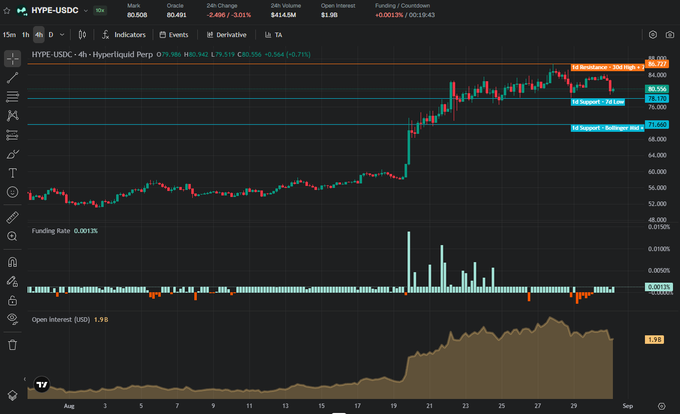Click the HYPE-USDC 4h Hyperliquid Perp legend
The height and width of the screenshot is (414, 680).
pos(92,55)
